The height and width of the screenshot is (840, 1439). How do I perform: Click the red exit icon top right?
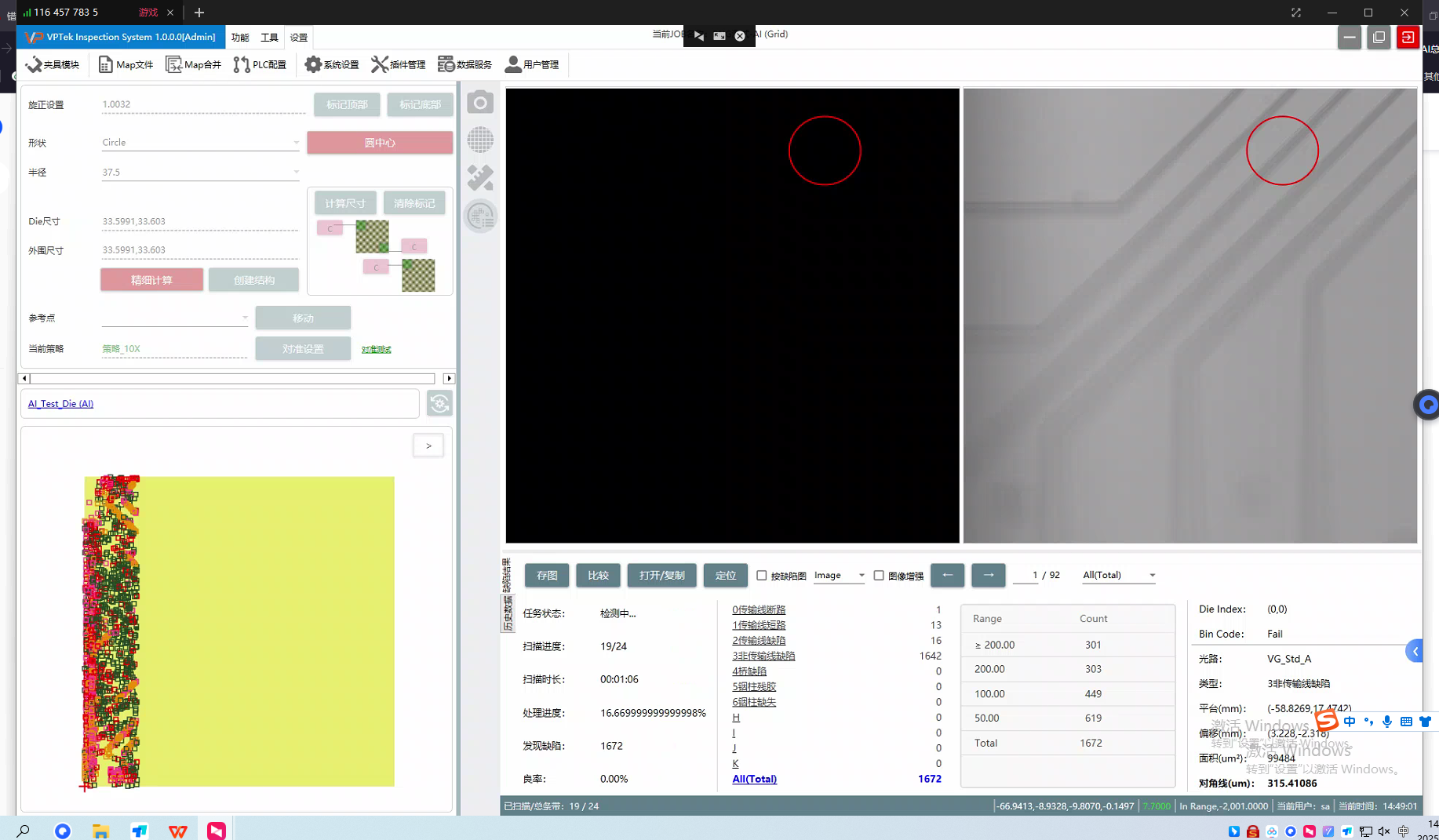pos(1408,37)
